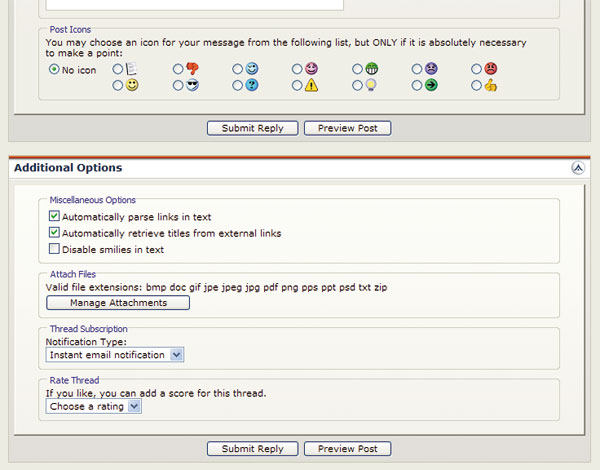Click the lower Preview Post button
This screenshot has height=470, width=600.
[x=347, y=449]
